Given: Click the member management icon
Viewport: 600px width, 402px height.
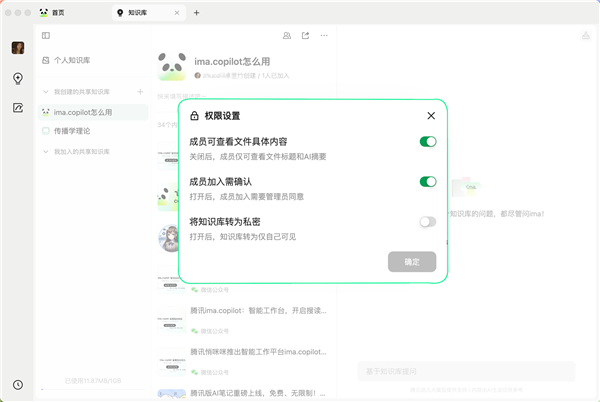Looking at the screenshot, I should (x=287, y=35).
